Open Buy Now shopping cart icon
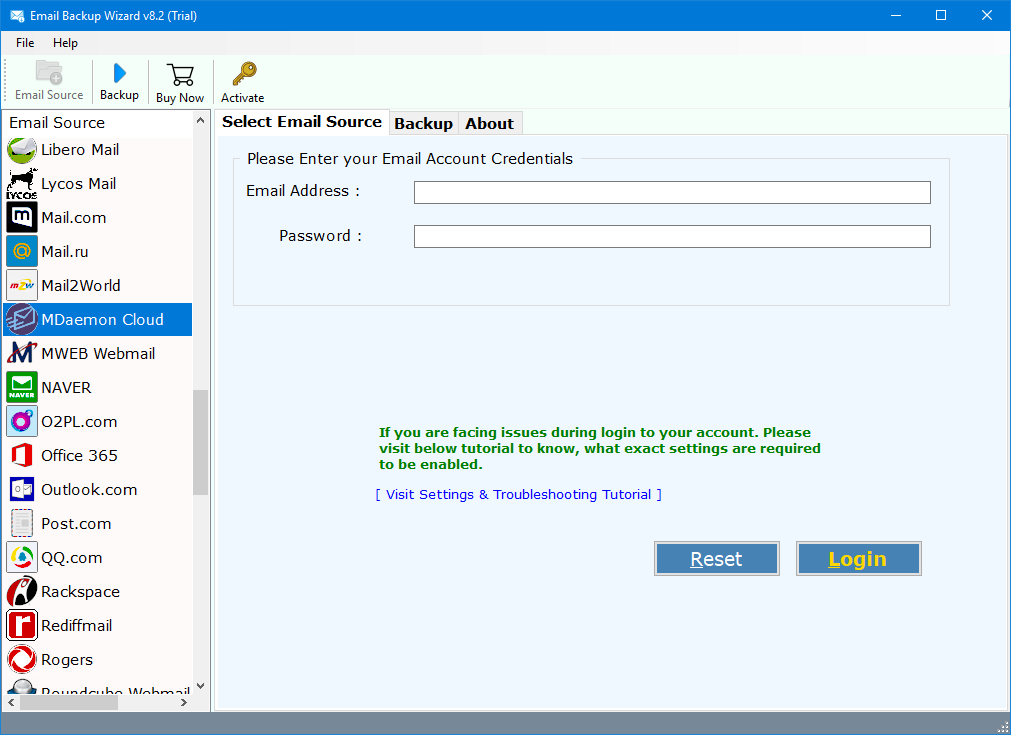The height and width of the screenshot is (735, 1011). (180, 74)
